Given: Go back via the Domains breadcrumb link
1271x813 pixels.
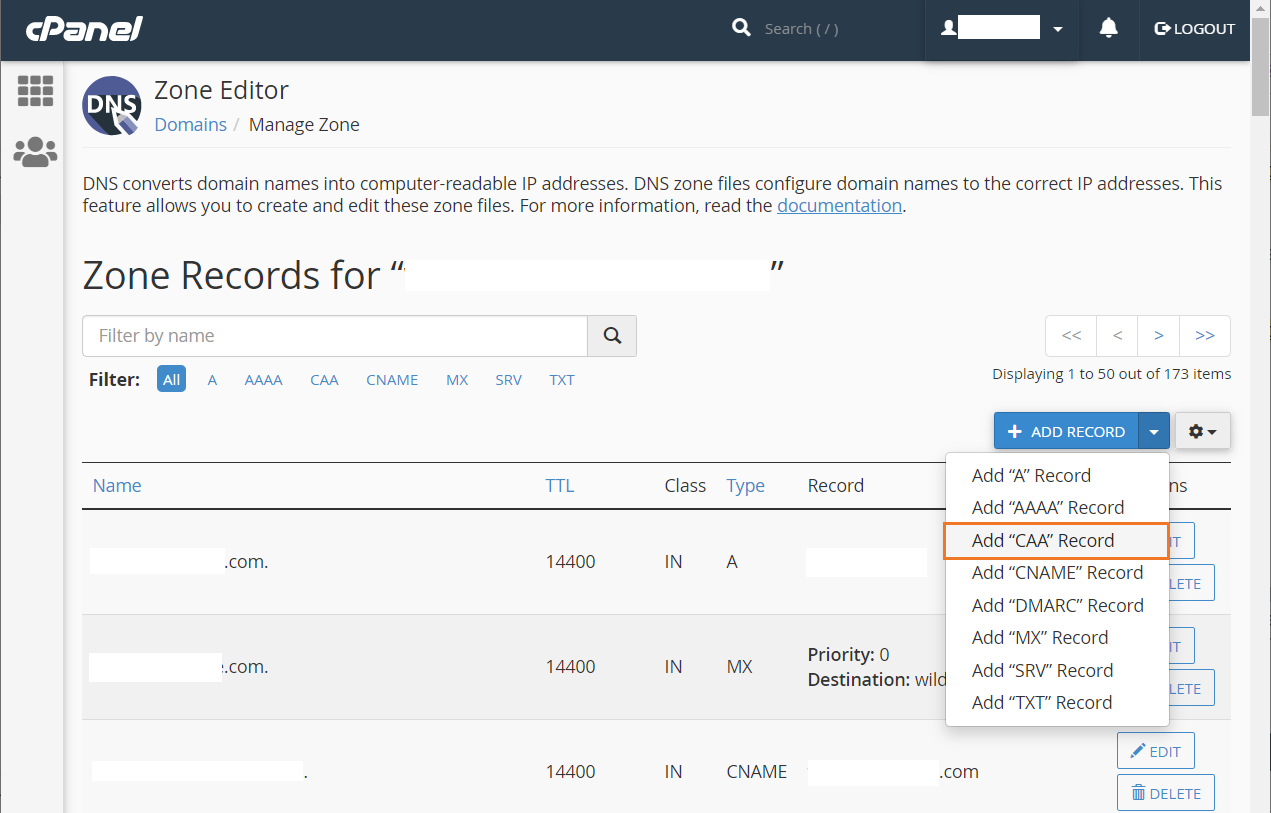Looking at the screenshot, I should [190, 124].
